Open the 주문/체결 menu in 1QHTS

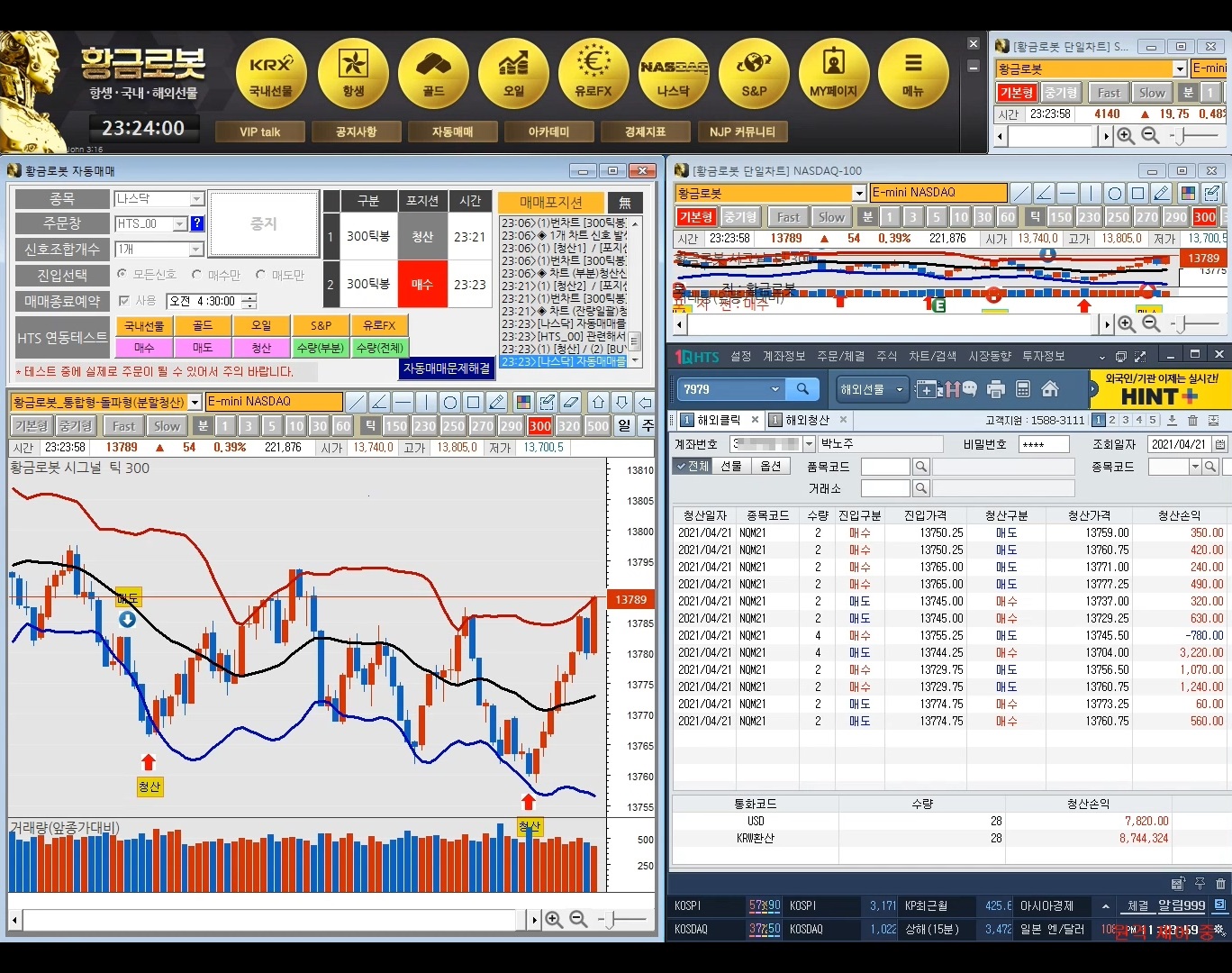pyautogui.click(x=841, y=356)
